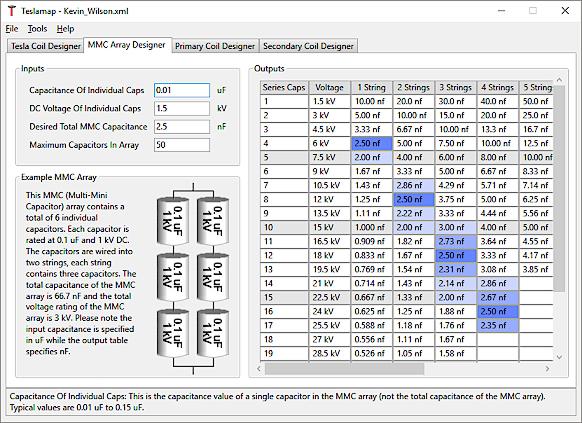The image size is (582, 423).
Task: Click the 2.86 nf cell in row 7
Action: tap(413, 185)
